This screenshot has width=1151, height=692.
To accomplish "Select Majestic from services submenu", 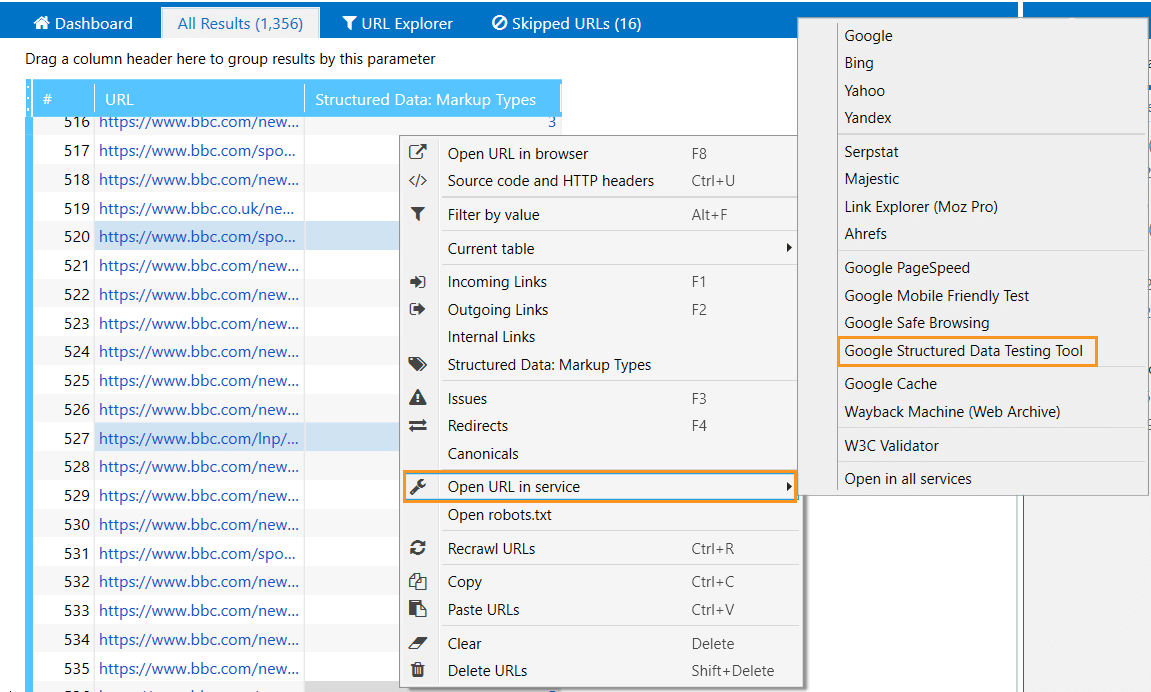I will [871, 179].
